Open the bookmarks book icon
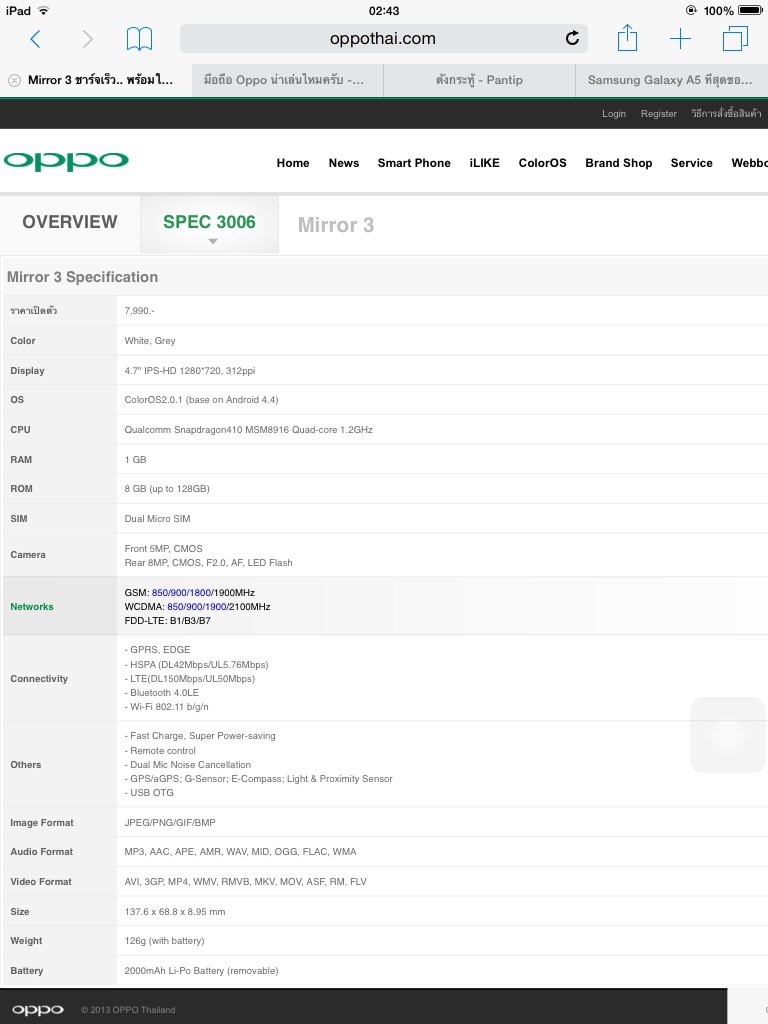This screenshot has height=1024, width=768. 139,39
